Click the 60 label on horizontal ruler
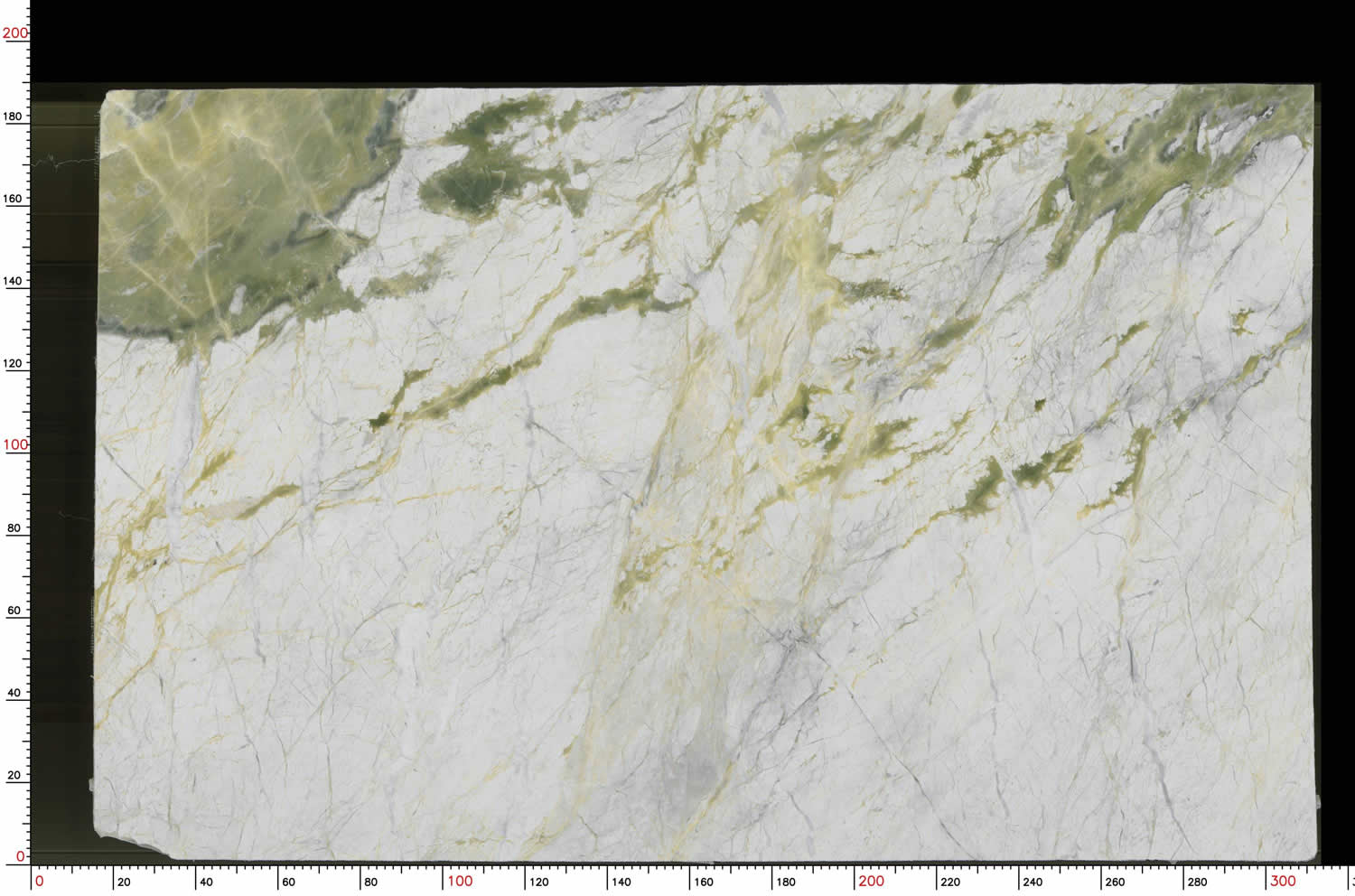 click(288, 882)
